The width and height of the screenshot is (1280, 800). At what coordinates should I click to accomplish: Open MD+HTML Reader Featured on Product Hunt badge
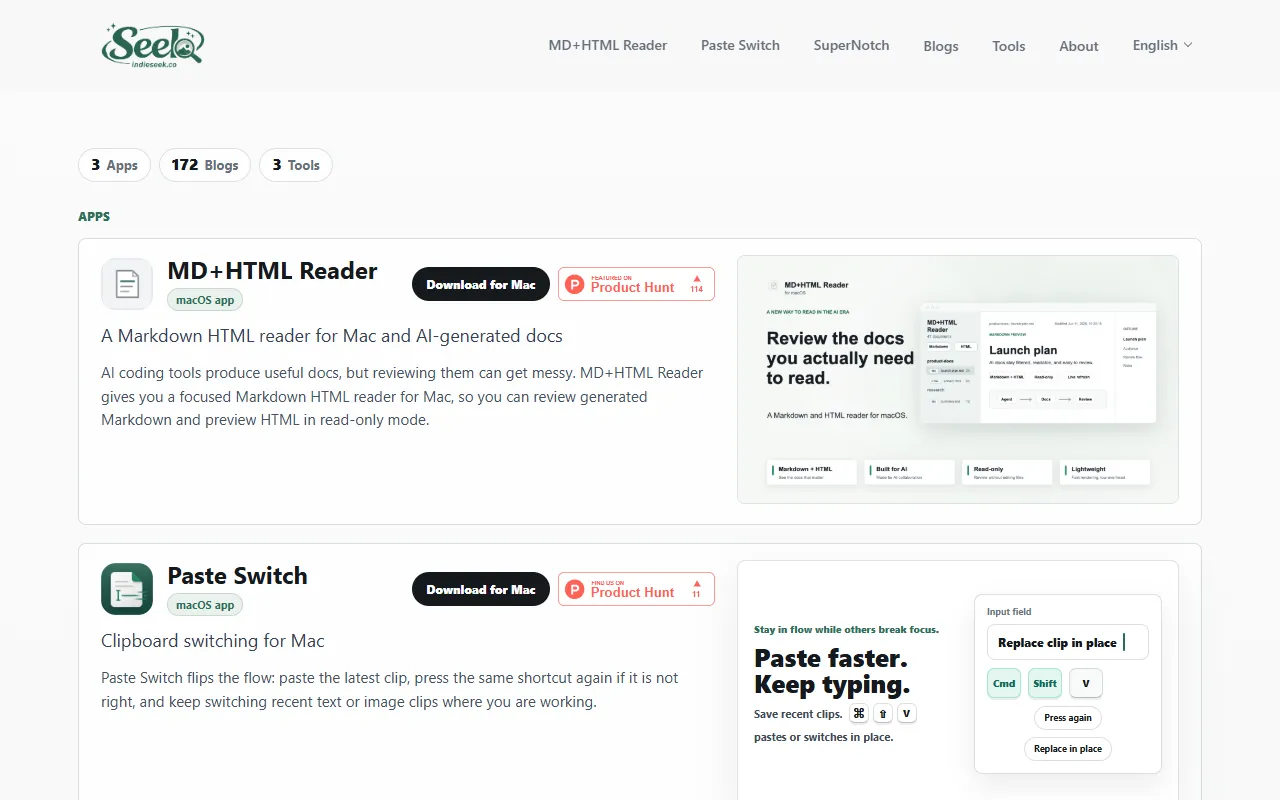[636, 284]
